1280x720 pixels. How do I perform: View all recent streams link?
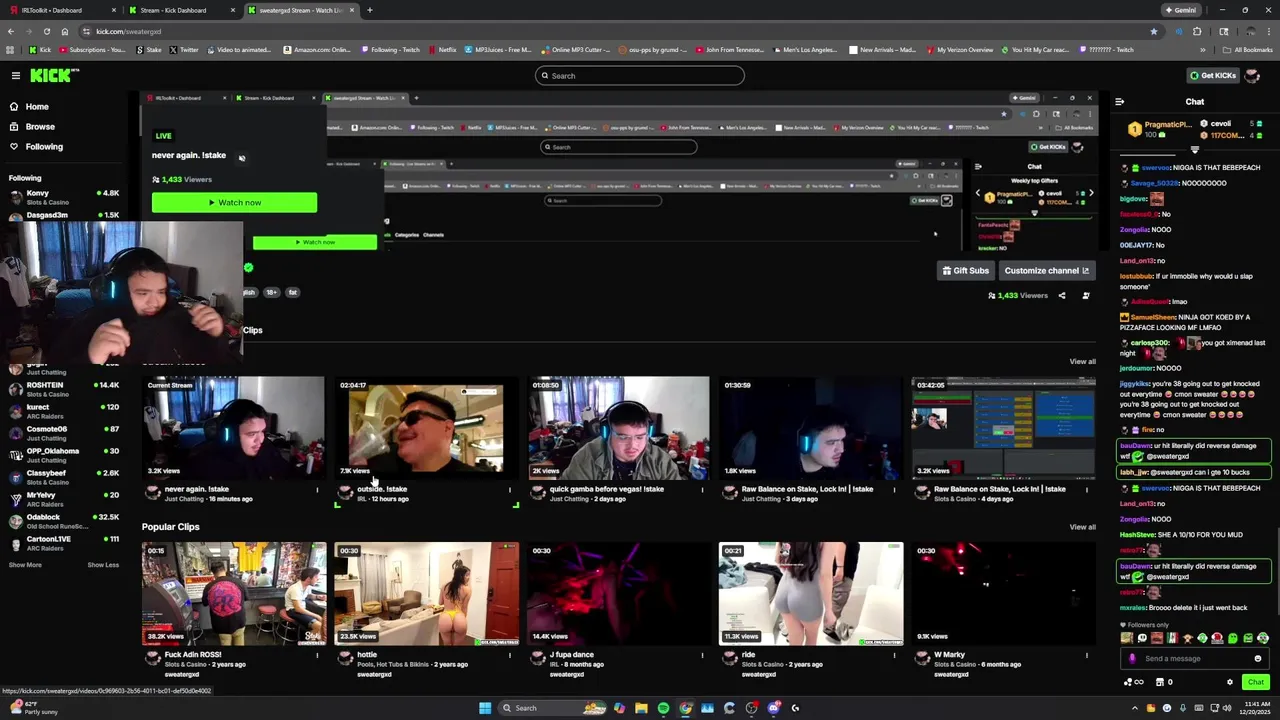click(x=1082, y=362)
